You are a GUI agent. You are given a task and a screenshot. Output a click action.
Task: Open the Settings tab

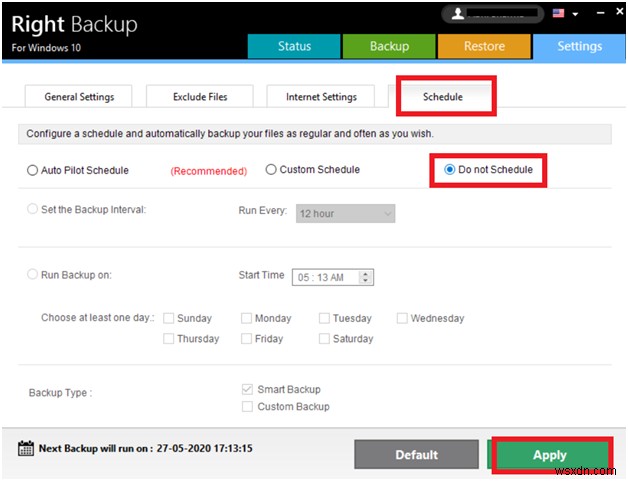point(579,46)
